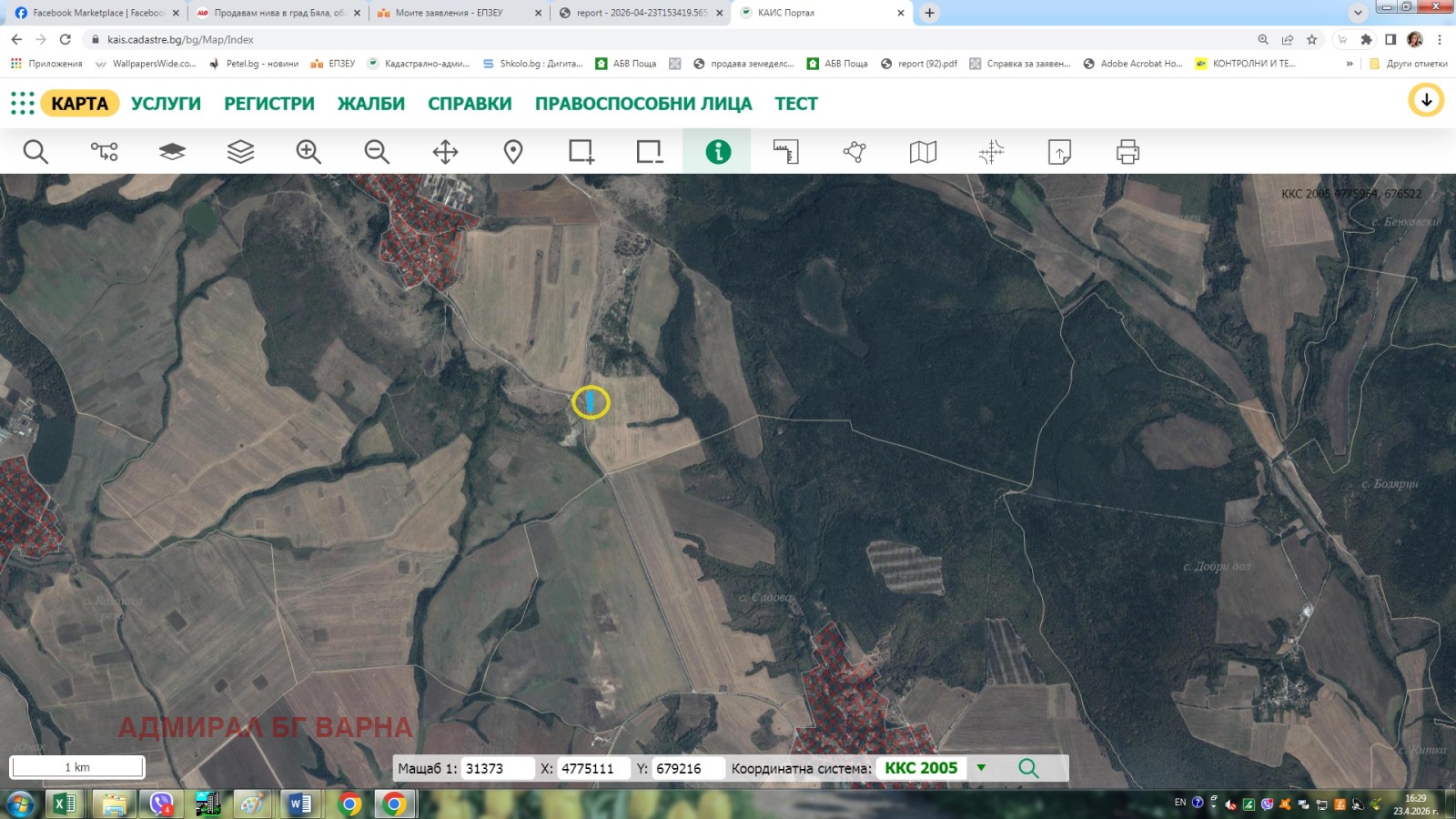Click the polygon nodes drawing tool

pyautogui.click(x=854, y=151)
